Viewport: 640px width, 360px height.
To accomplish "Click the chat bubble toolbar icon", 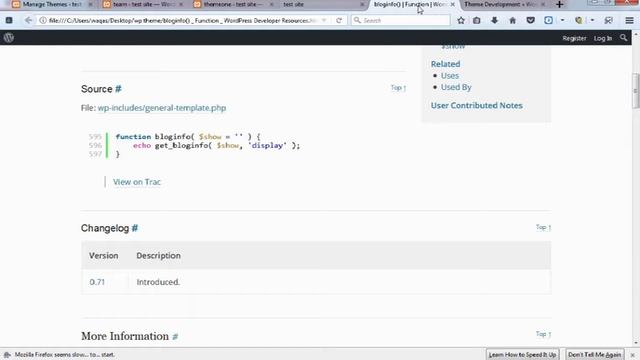I will (608, 20).
